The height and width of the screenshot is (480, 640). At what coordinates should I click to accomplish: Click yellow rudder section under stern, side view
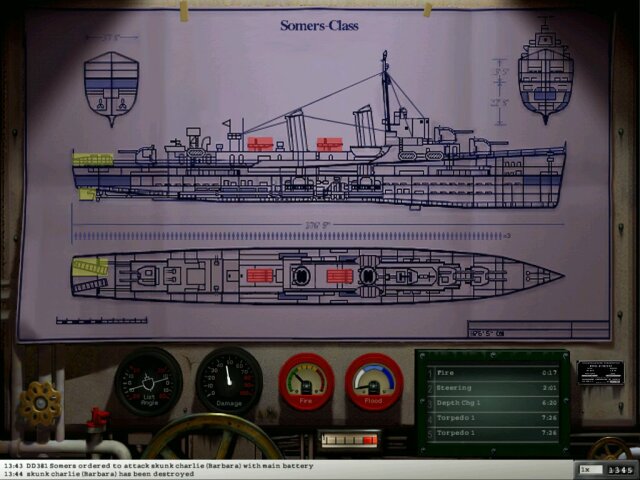coord(88,194)
